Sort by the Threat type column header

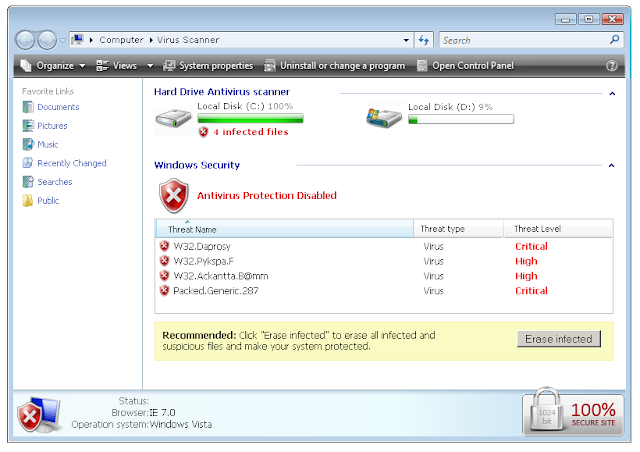pyautogui.click(x=458, y=229)
